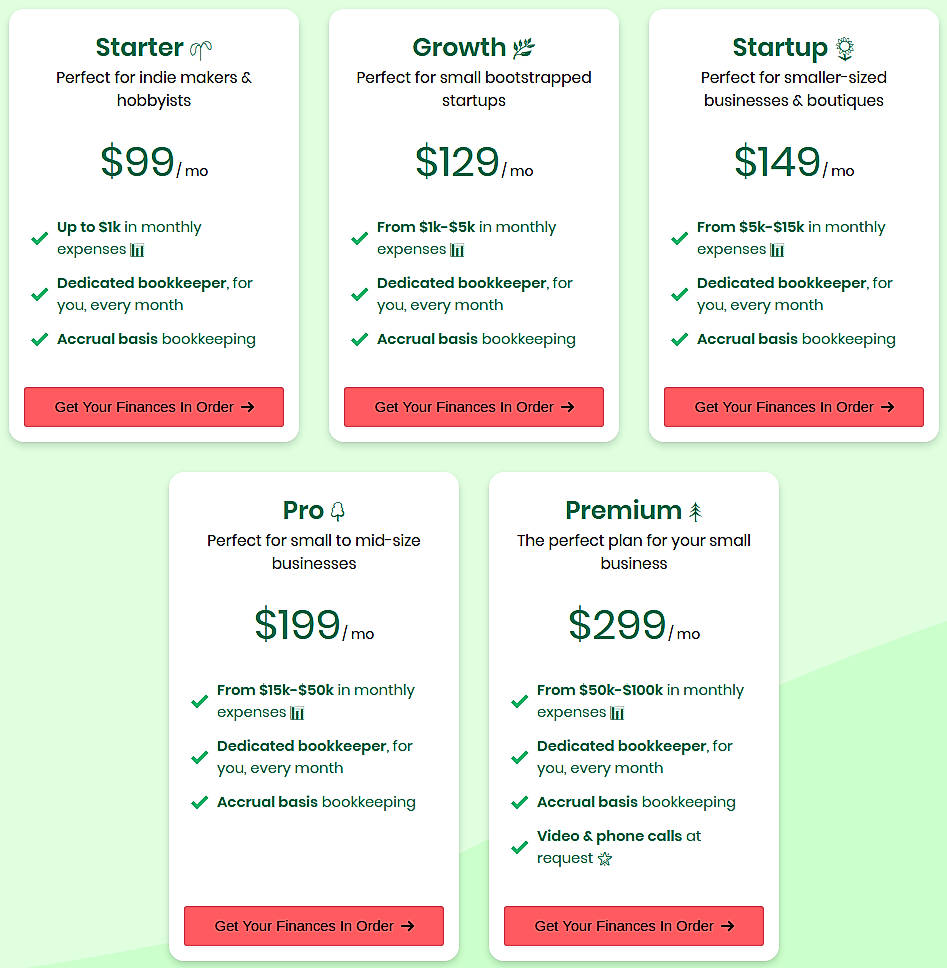Click 'Get Your Finances In Order' under Growth plan

coord(473,407)
